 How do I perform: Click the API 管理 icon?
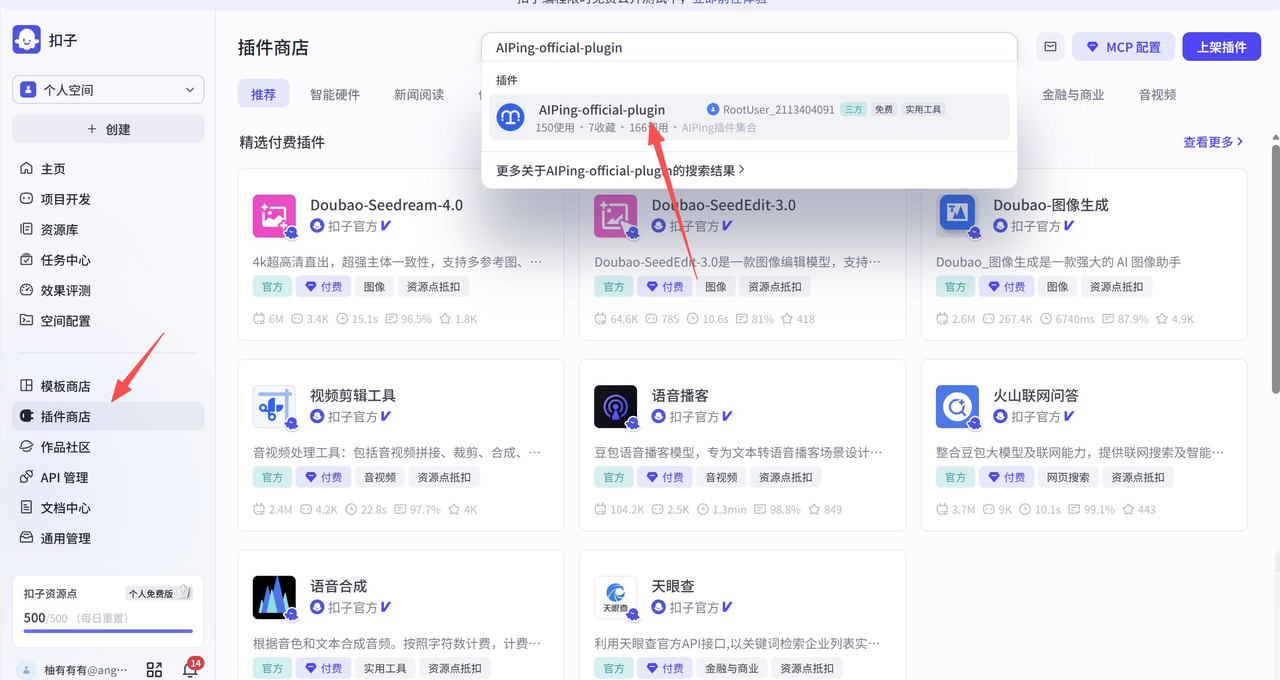pos(27,477)
